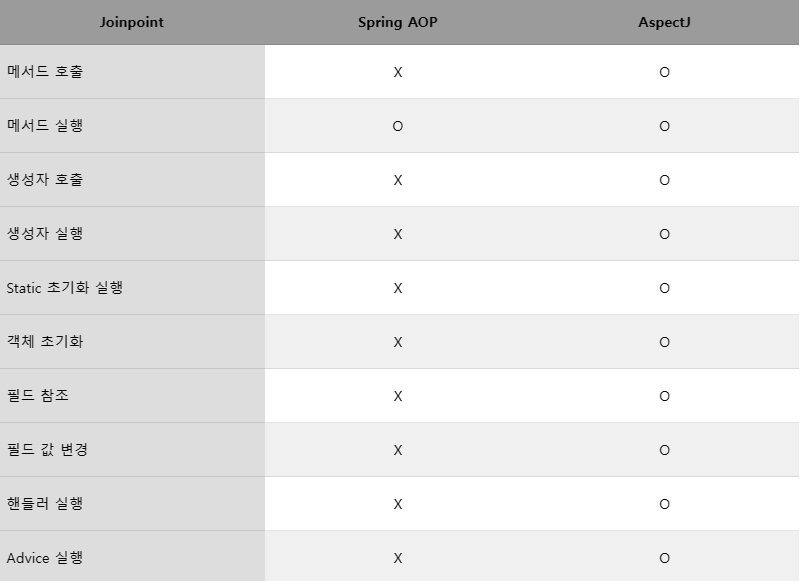Viewport: 800px width, 581px height.
Task: Click the AspectJ O for 핸들러 실행
Action: 664,504
